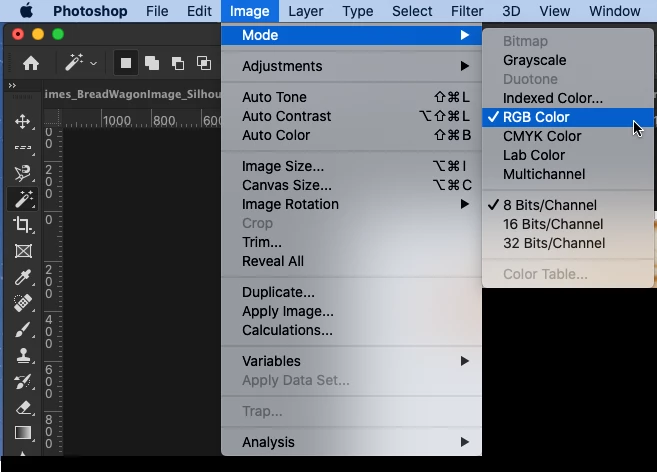Select the Magic Wand tool in toolbar
Image resolution: width=657 pixels, height=472 pixels.
click(x=23, y=199)
